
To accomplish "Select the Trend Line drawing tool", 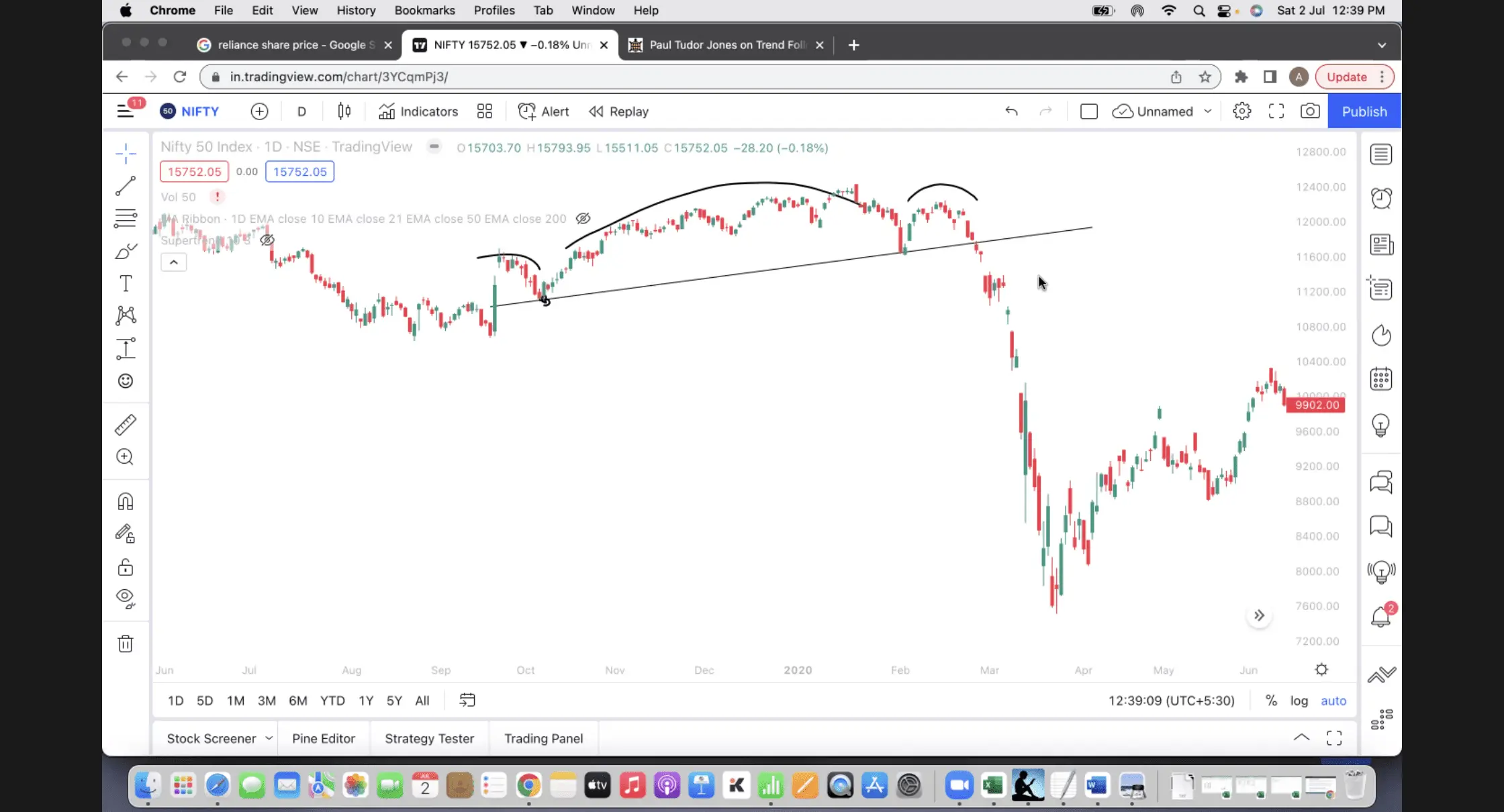I will click(126, 186).
